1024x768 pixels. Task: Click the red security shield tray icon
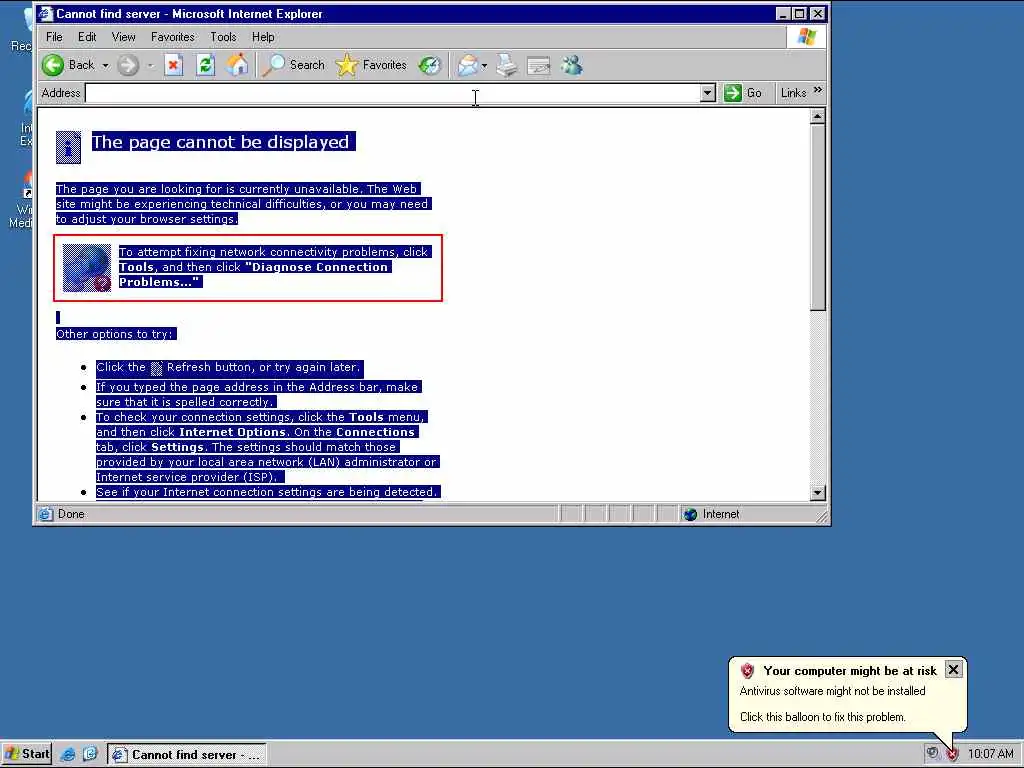953,754
